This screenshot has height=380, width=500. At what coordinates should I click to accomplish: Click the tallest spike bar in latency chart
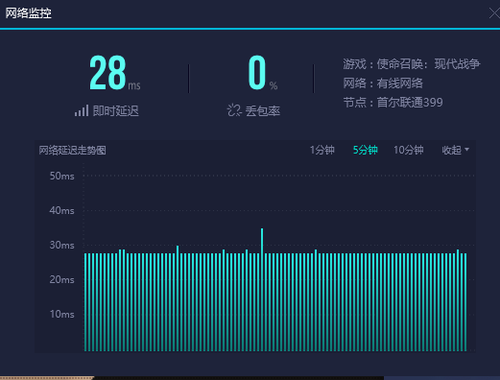click(262, 289)
